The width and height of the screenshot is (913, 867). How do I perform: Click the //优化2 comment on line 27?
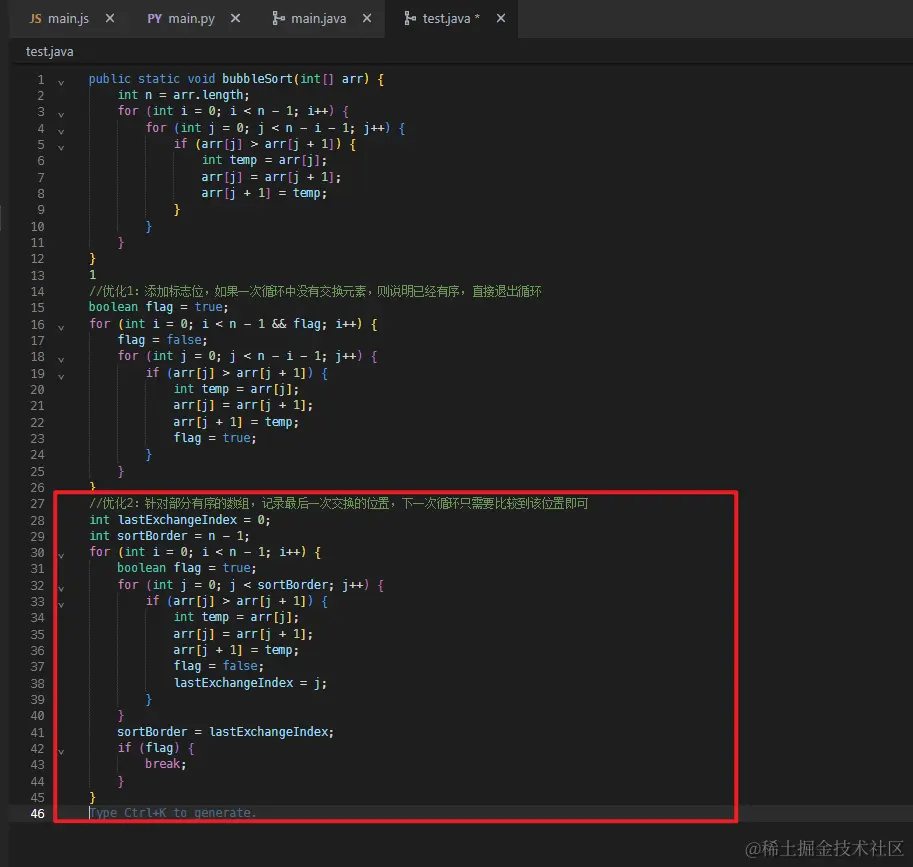point(338,503)
